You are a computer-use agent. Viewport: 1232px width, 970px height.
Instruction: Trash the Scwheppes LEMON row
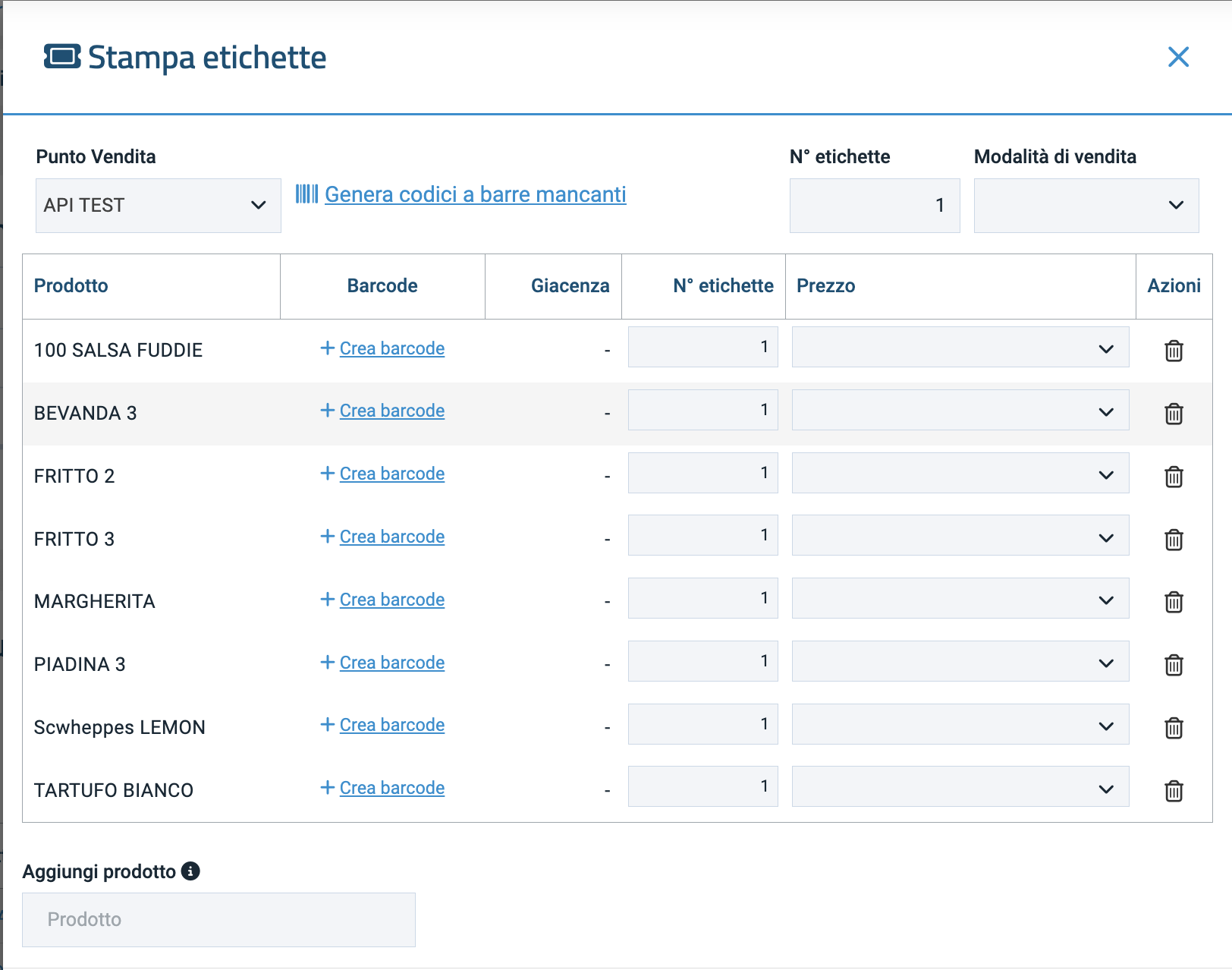pyautogui.click(x=1174, y=728)
